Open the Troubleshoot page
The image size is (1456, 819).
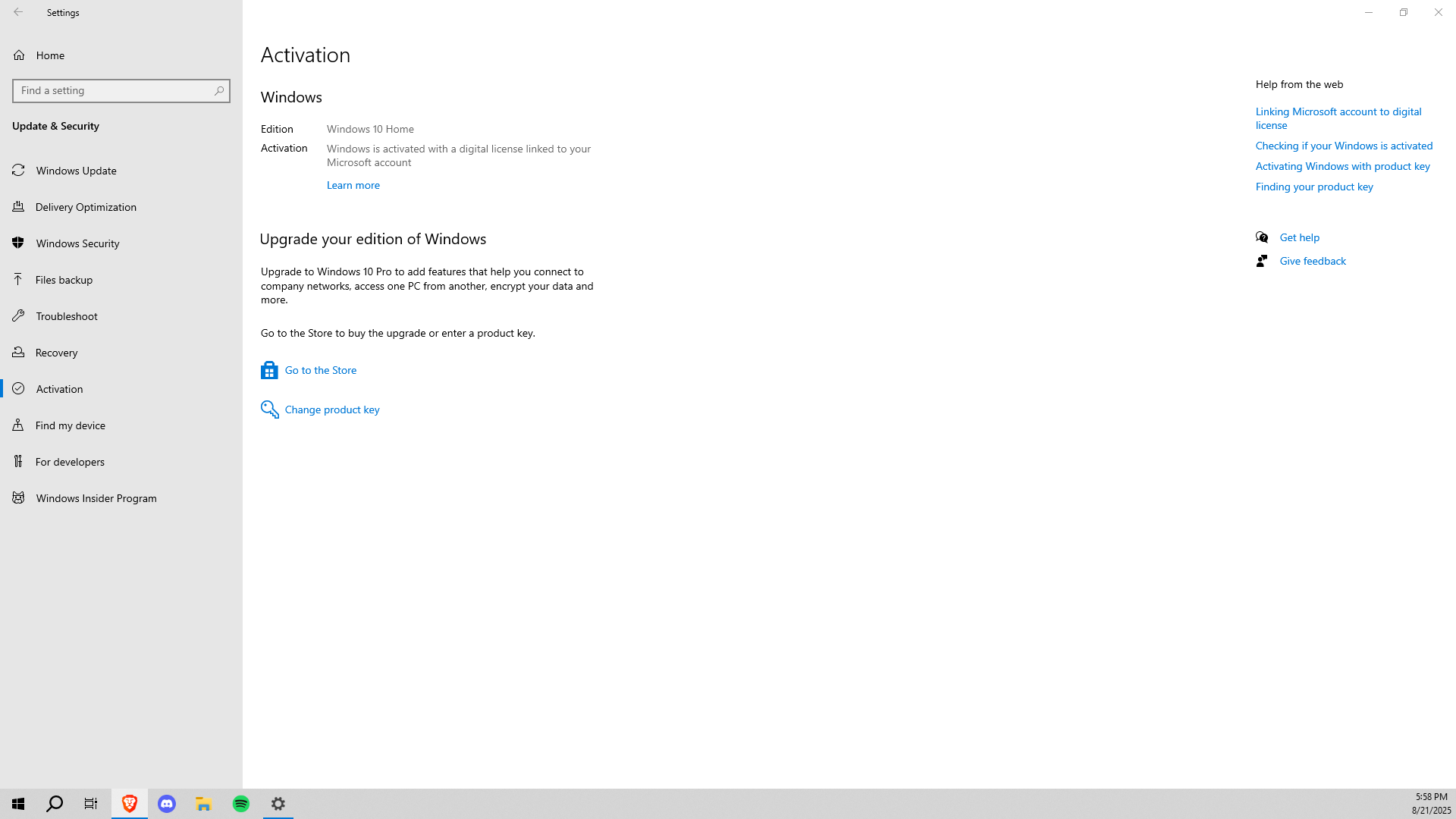[121, 316]
